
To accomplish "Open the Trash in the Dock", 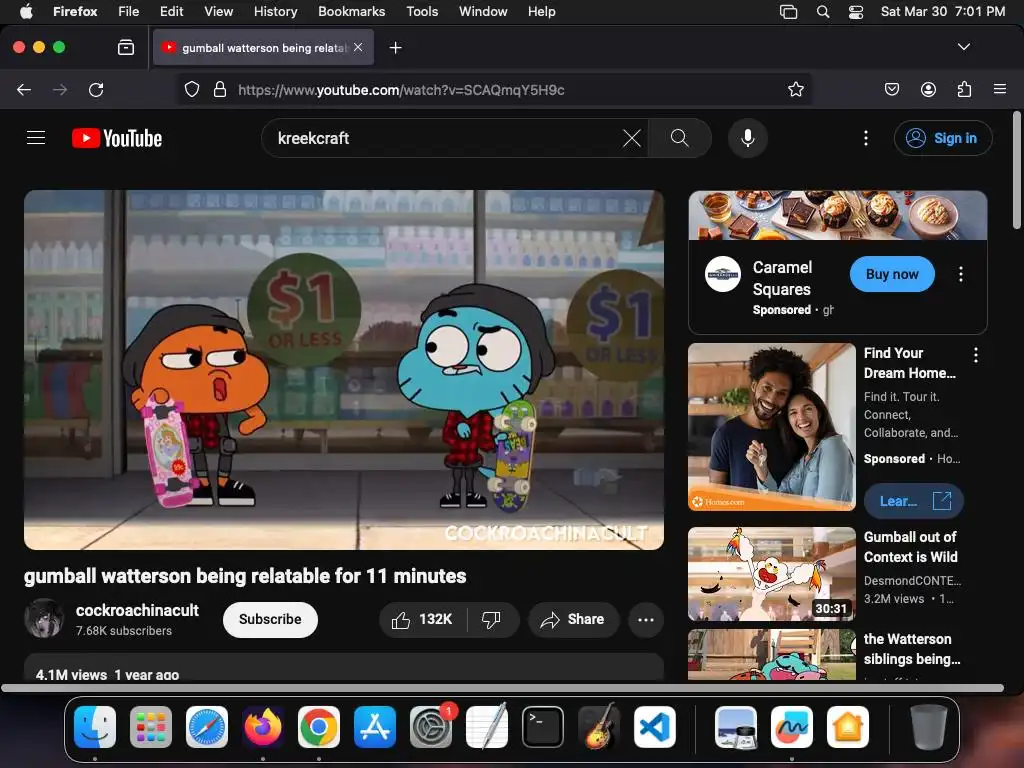I will coord(929,726).
